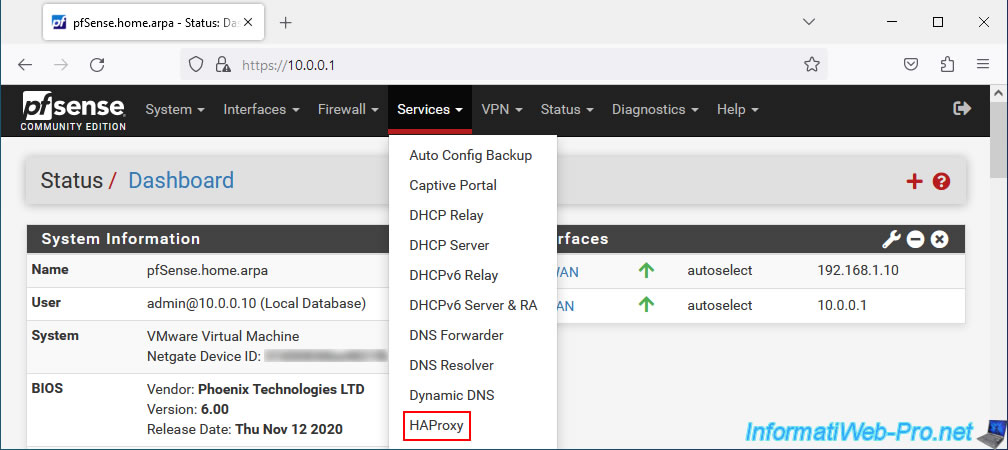Screen dimensions: 1008x450
Task: Click the WAN green up arrow status
Action: coord(646,271)
